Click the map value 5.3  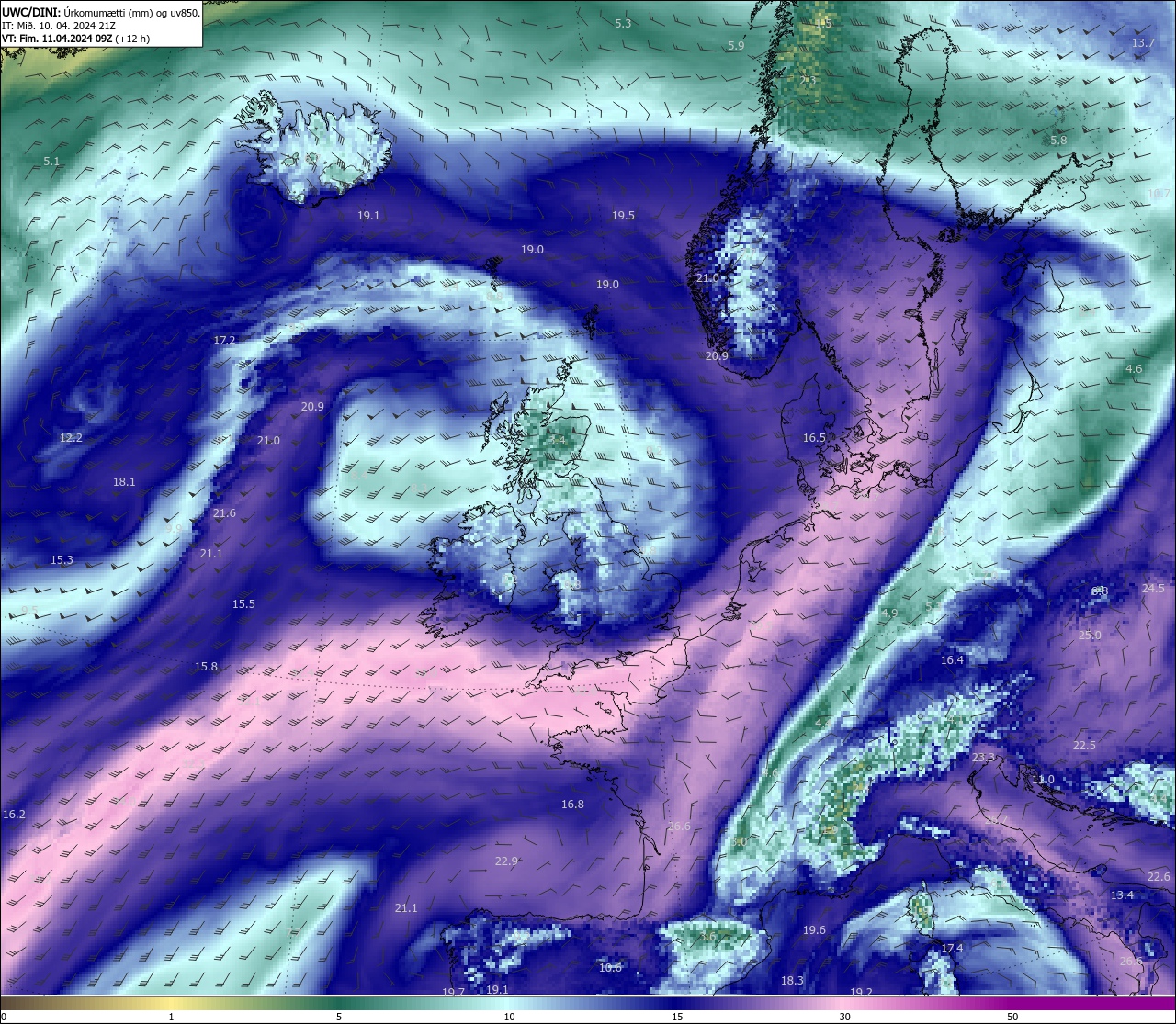[x=623, y=23]
